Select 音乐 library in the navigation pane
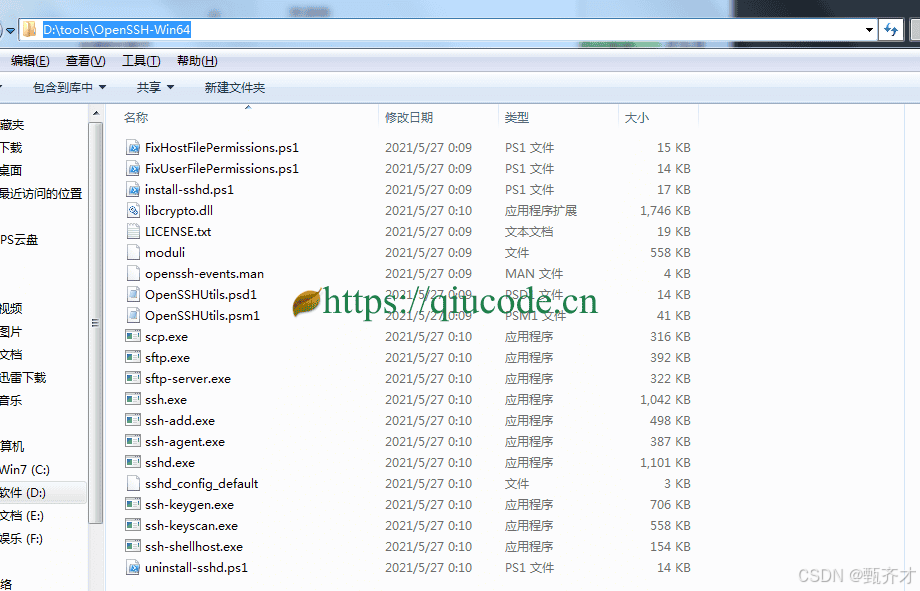The width and height of the screenshot is (920, 591). coord(11,401)
